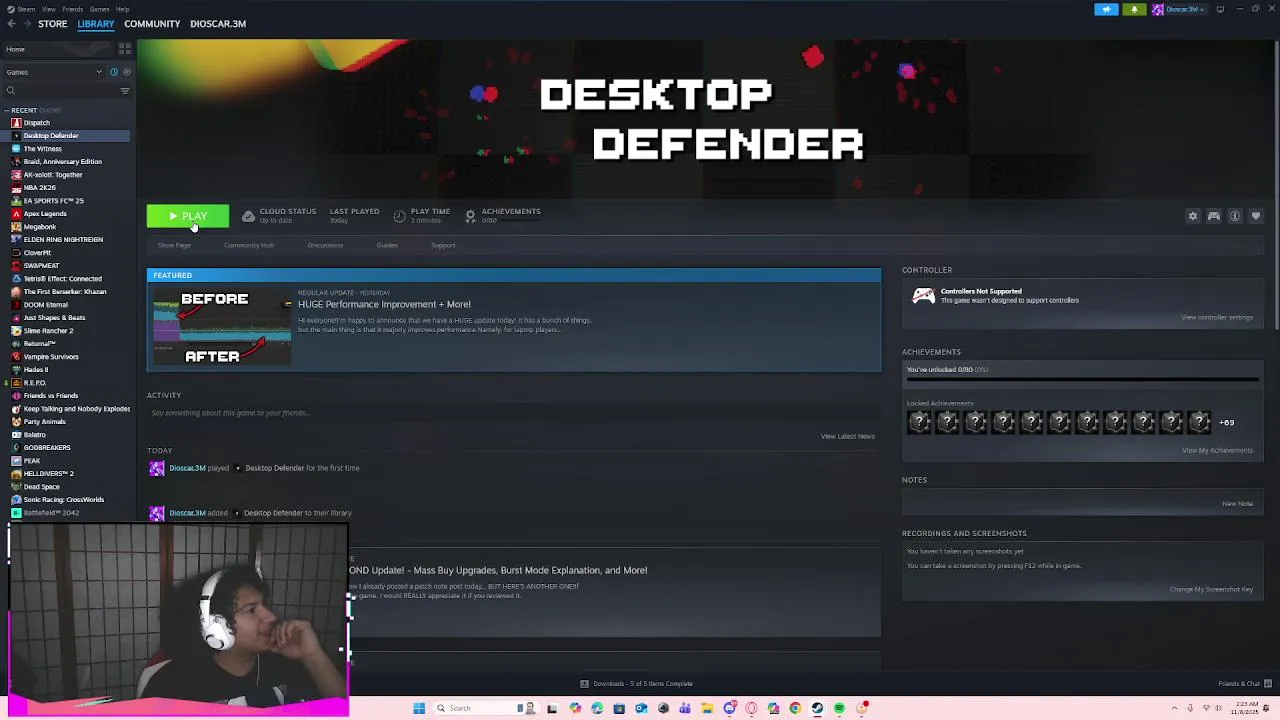Open the Guides link

point(387,245)
